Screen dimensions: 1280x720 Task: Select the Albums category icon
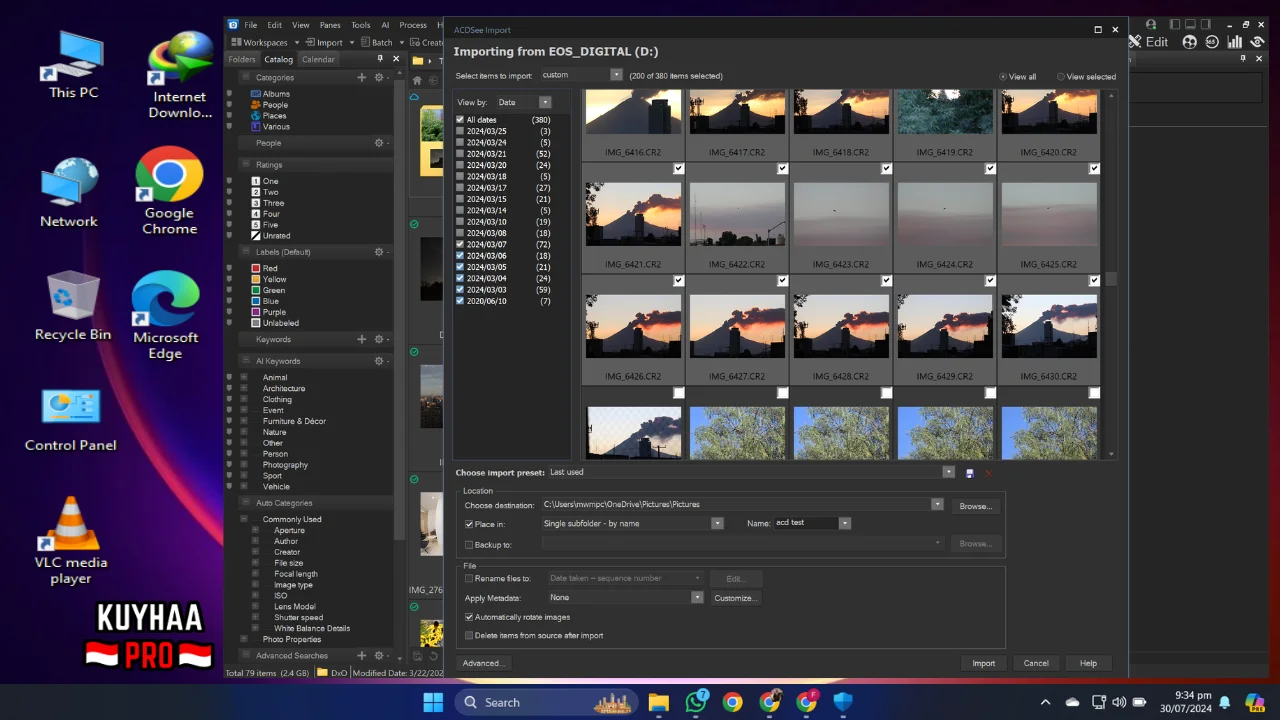256,94
